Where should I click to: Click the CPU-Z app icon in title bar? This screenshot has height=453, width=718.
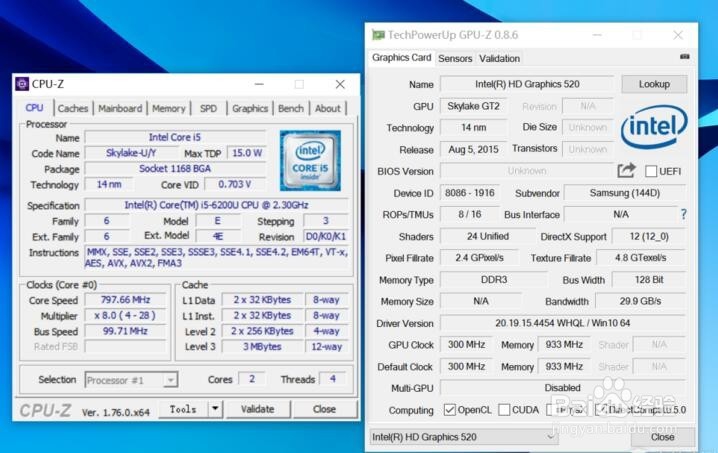pyautogui.click(x=22, y=84)
